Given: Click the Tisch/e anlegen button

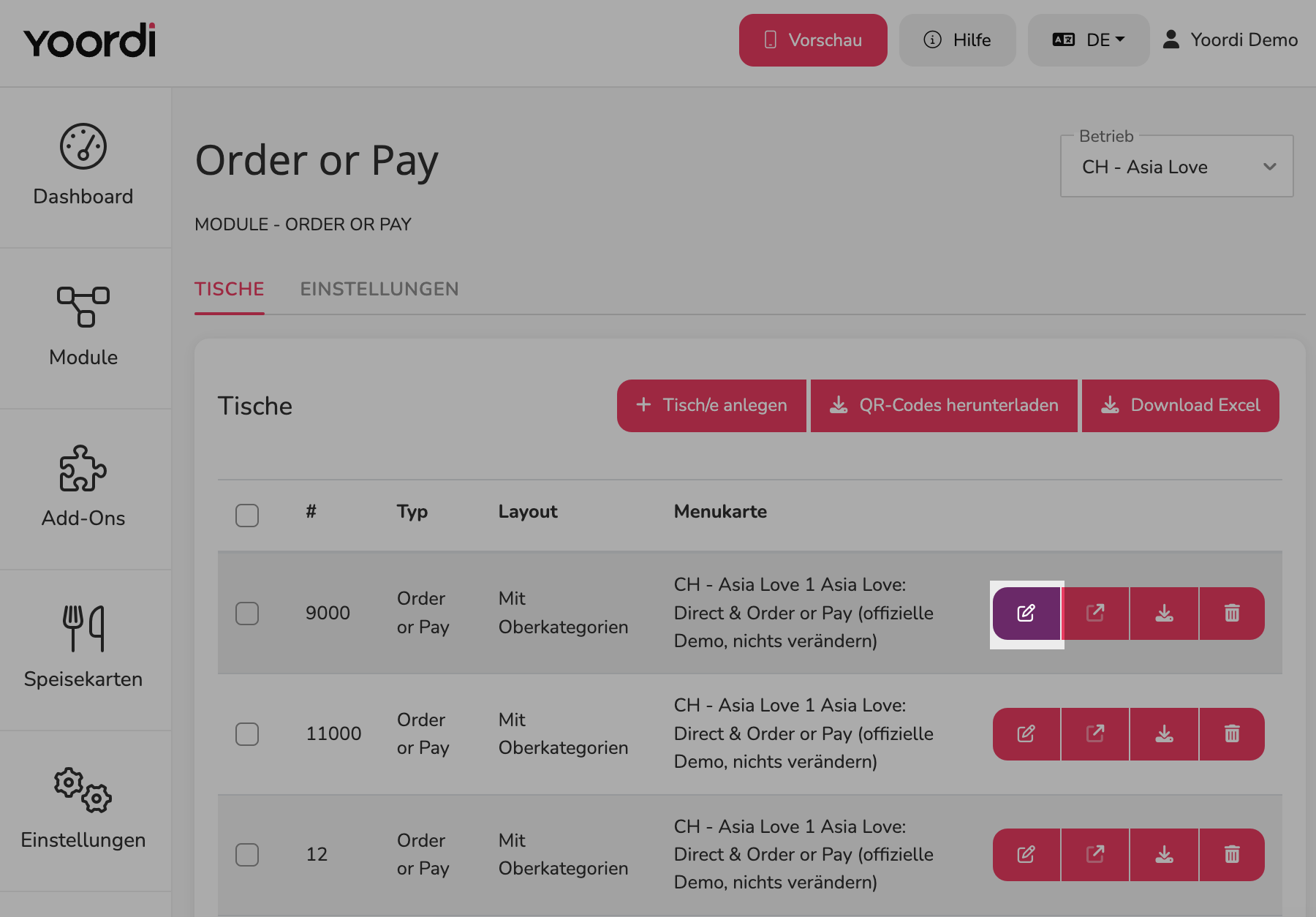Looking at the screenshot, I should [x=712, y=406].
